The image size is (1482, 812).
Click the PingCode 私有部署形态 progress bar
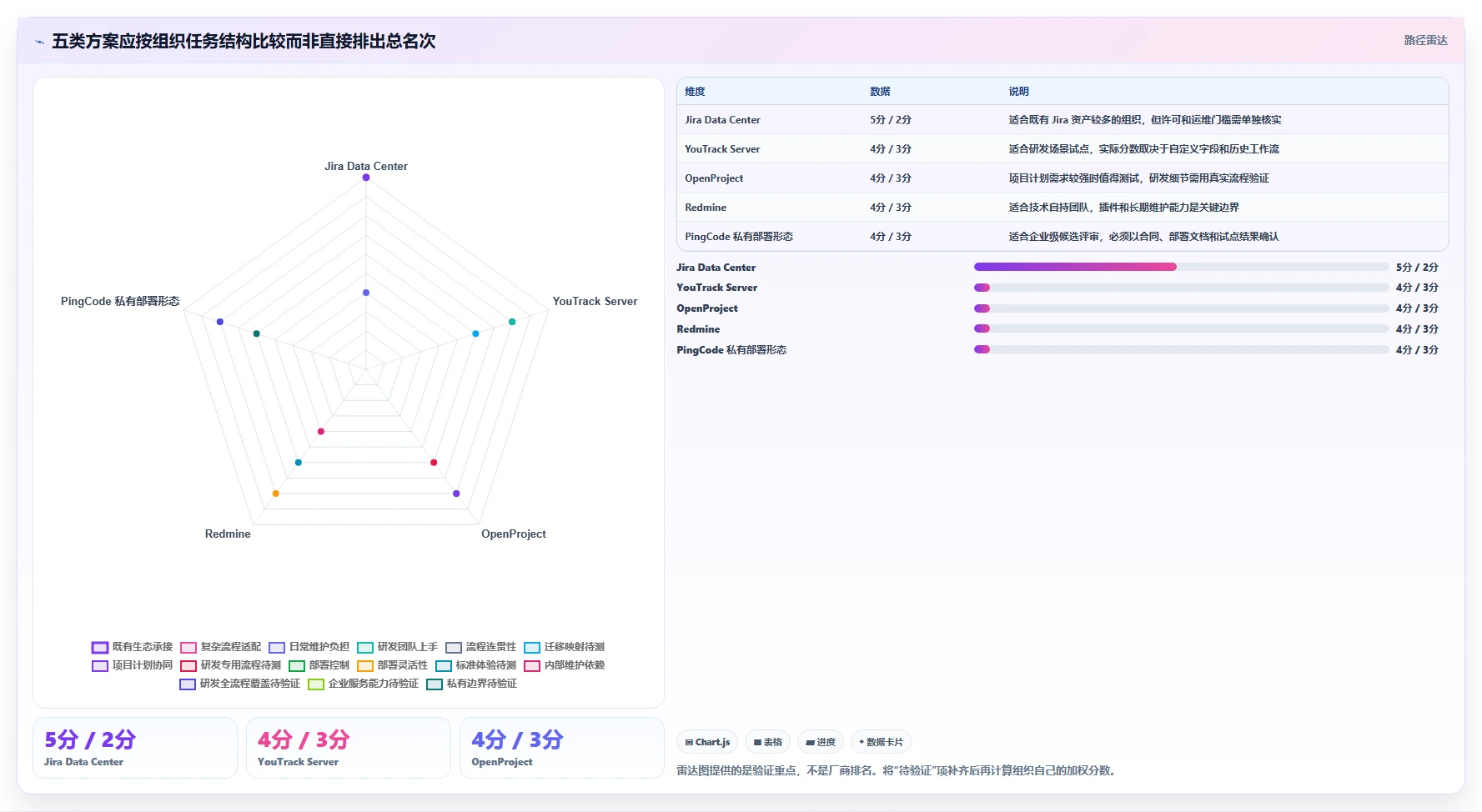pos(1181,349)
